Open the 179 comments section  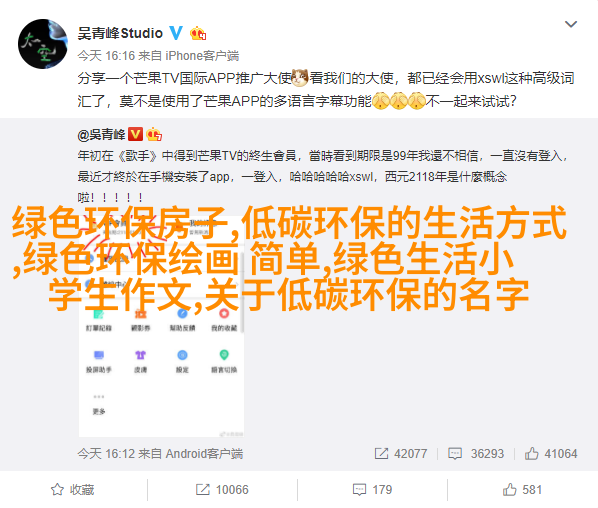pyautogui.click(x=372, y=490)
